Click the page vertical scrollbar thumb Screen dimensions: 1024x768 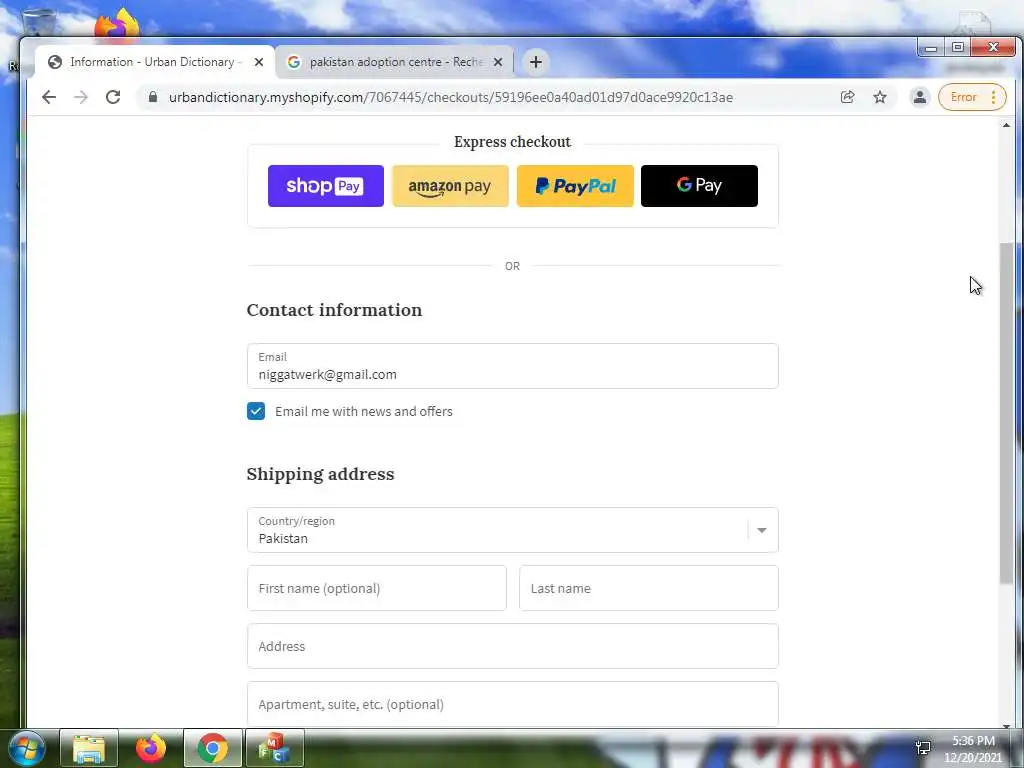pos(1006,413)
